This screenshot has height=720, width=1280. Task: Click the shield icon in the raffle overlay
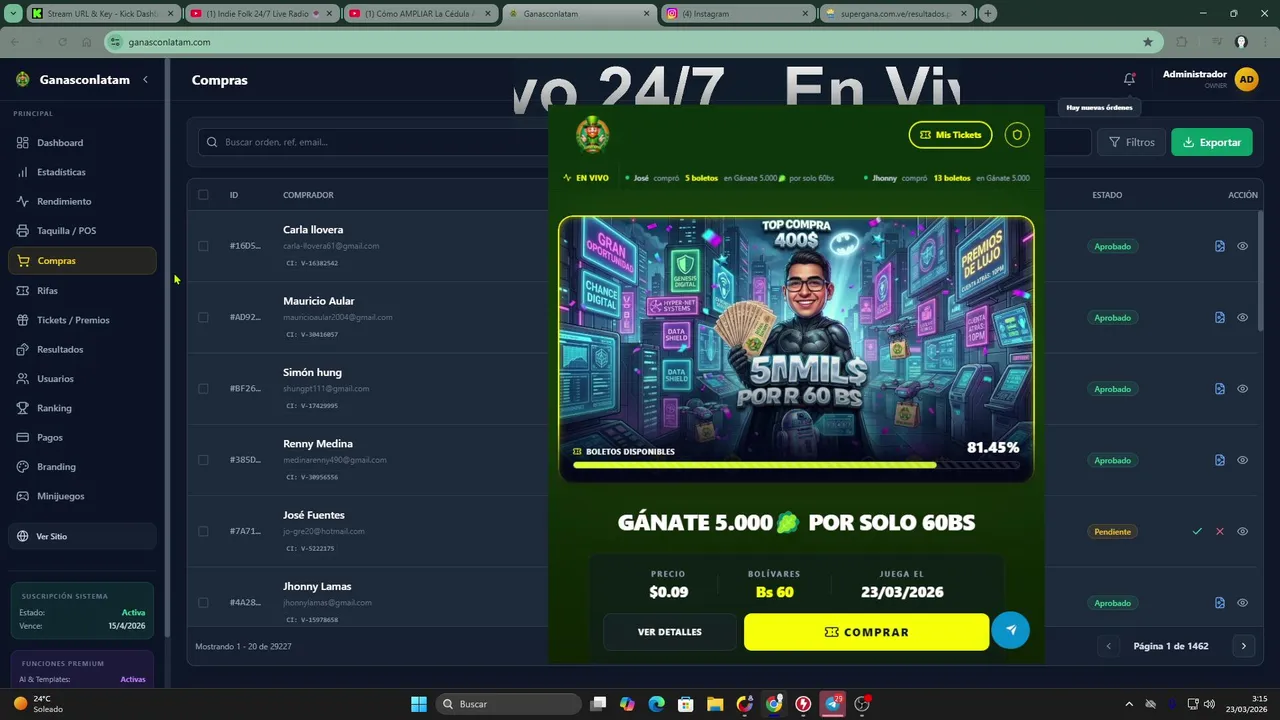tap(1017, 134)
